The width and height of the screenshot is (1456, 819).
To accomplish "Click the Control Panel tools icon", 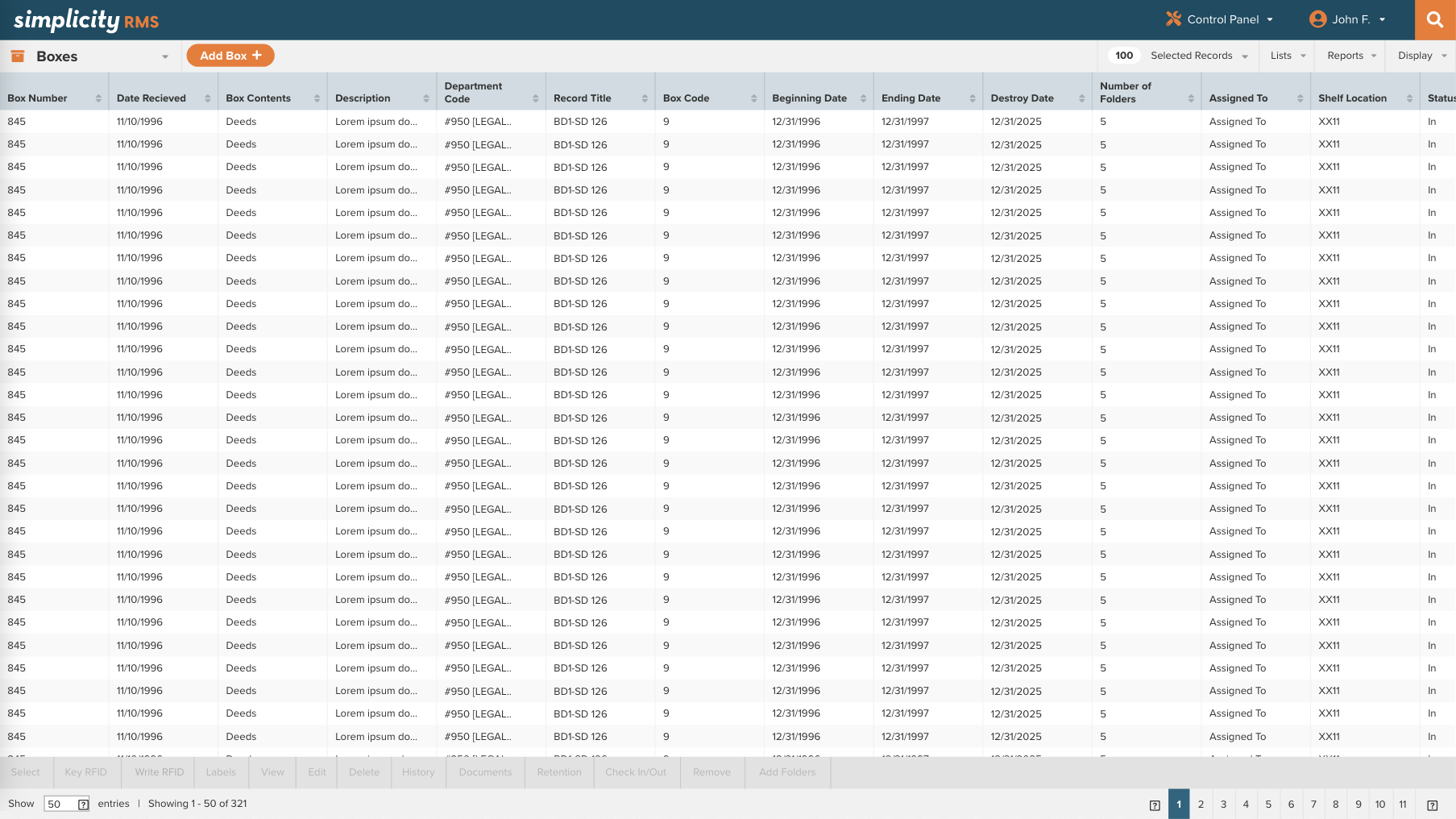I will pos(1174,19).
